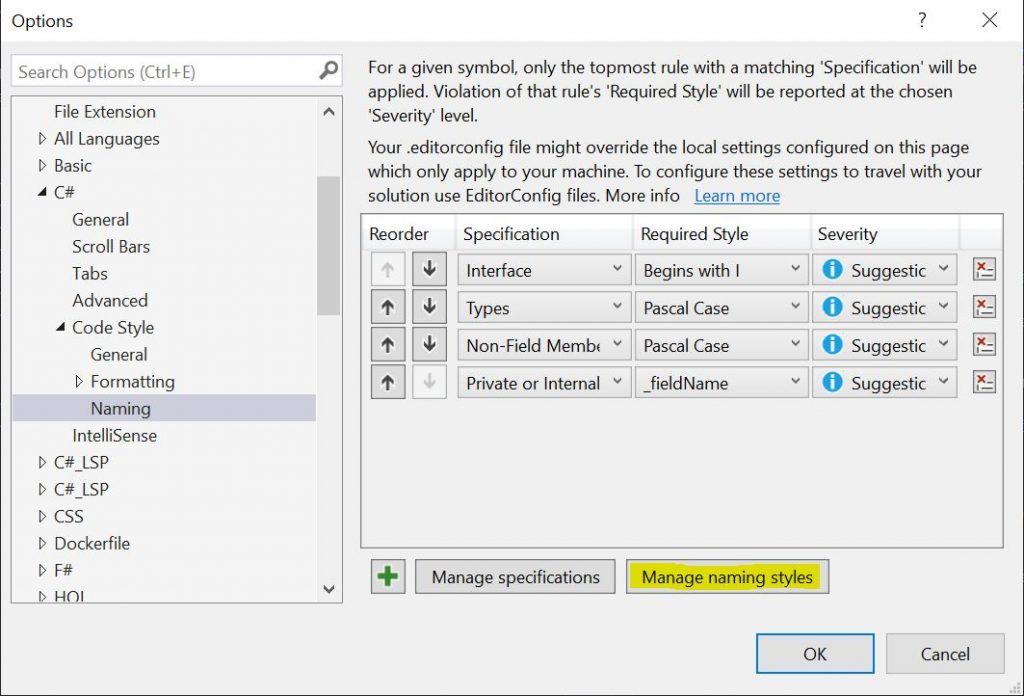This screenshot has width=1024, height=696.
Task: Click the green plus add rule icon
Action: click(x=388, y=577)
